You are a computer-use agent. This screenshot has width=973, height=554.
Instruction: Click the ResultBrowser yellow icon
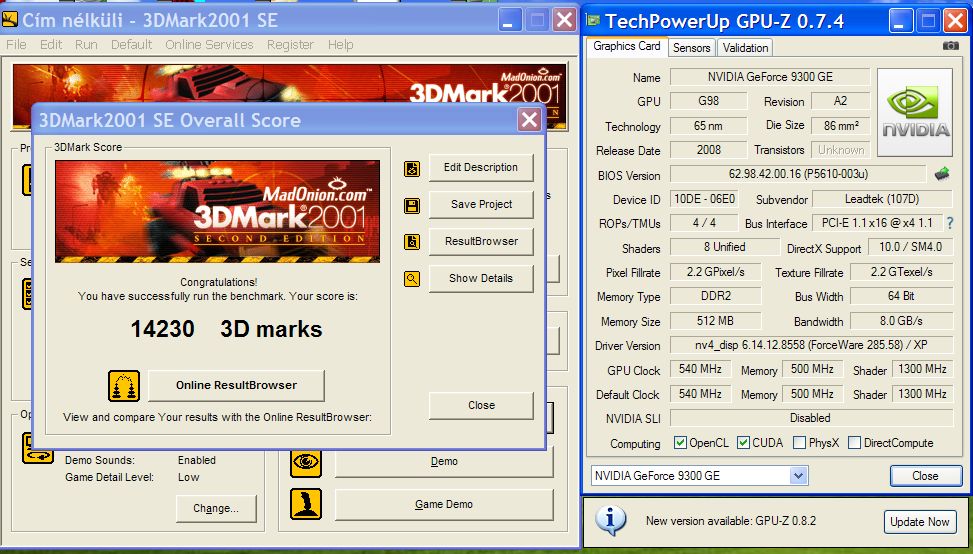[x=412, y=241]
